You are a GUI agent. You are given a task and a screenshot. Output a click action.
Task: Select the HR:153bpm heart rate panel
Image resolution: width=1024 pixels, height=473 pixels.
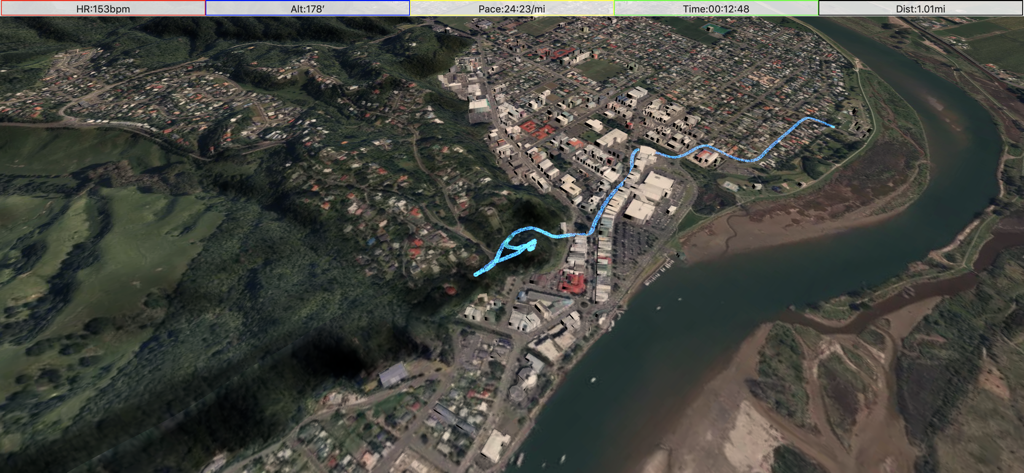103,8
